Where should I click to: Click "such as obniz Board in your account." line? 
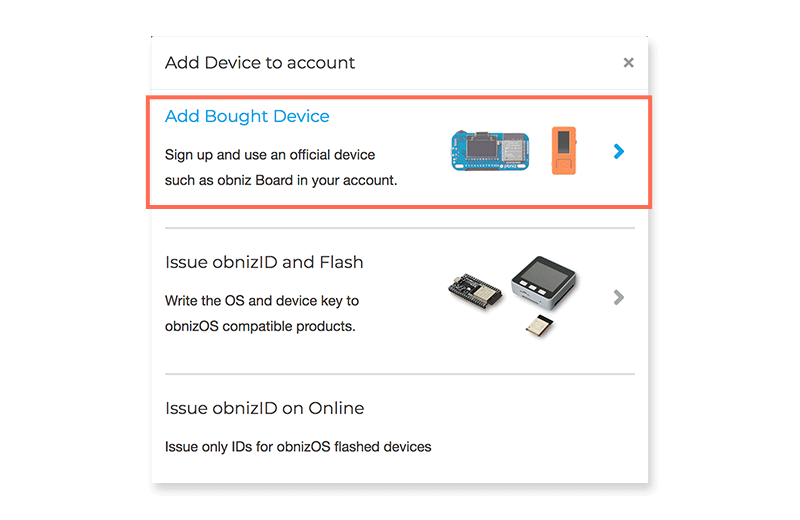click(x=281, y=181)
